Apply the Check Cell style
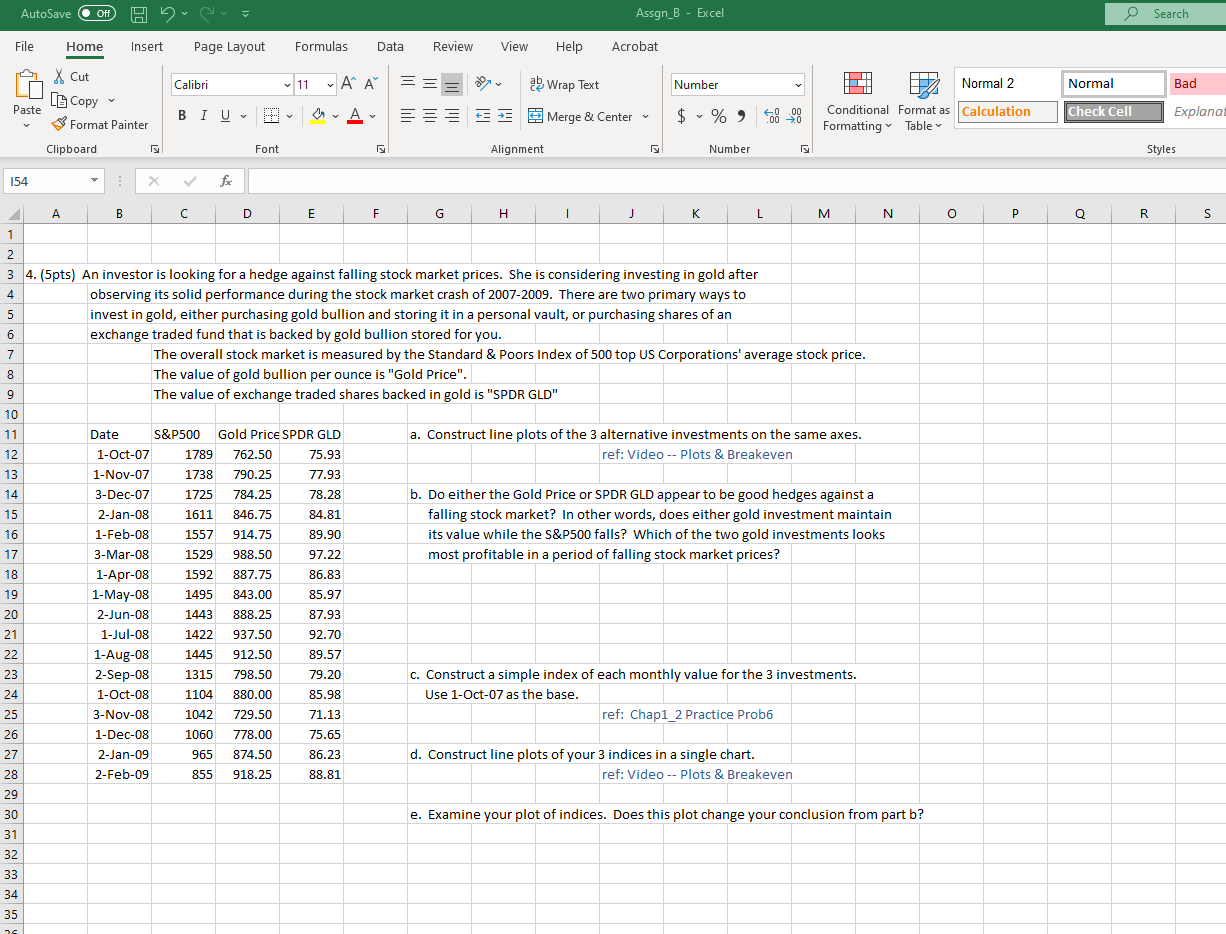The width and height of the screenshot is (1226, 934). tap(1114, 111)
